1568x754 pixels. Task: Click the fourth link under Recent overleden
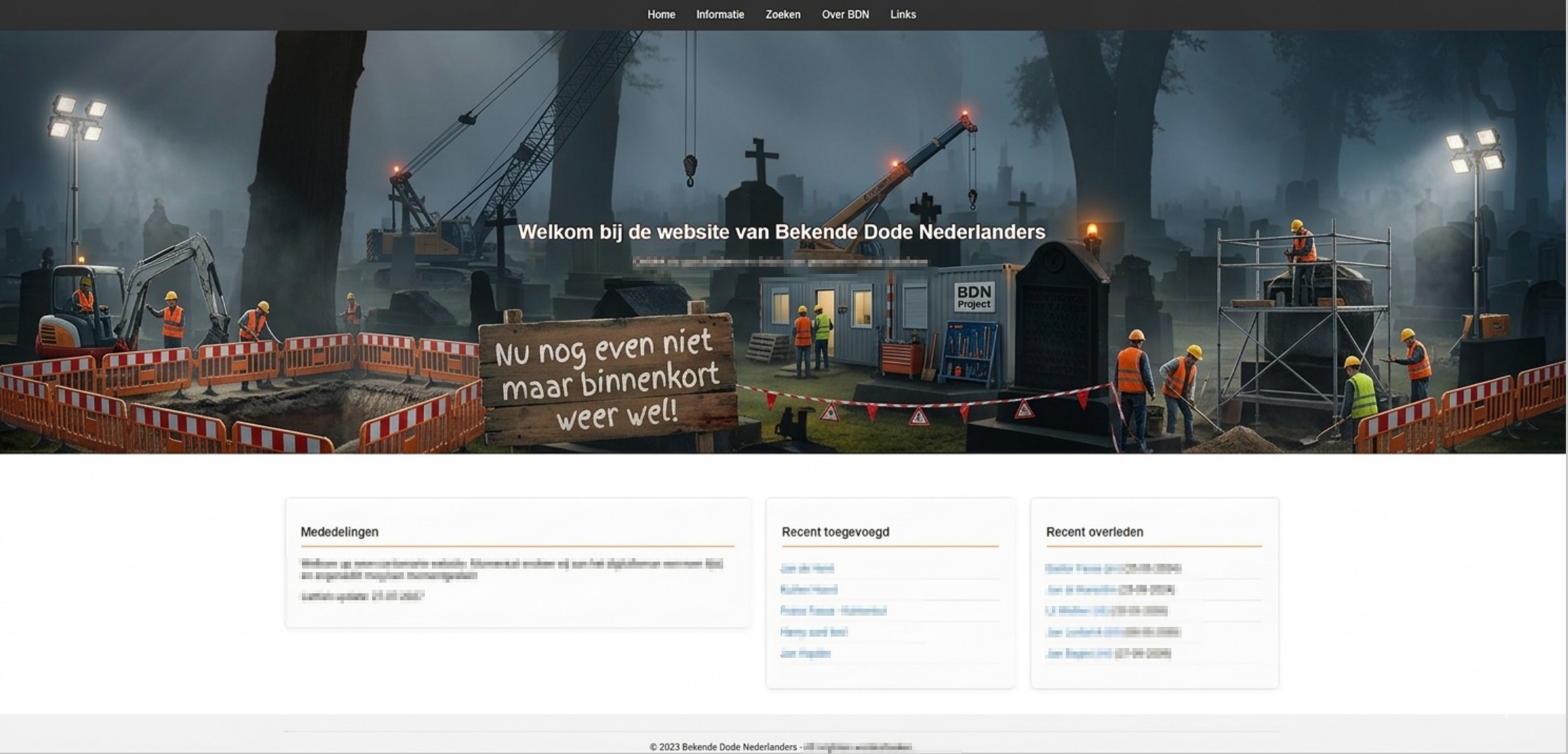pos(1085,632)
